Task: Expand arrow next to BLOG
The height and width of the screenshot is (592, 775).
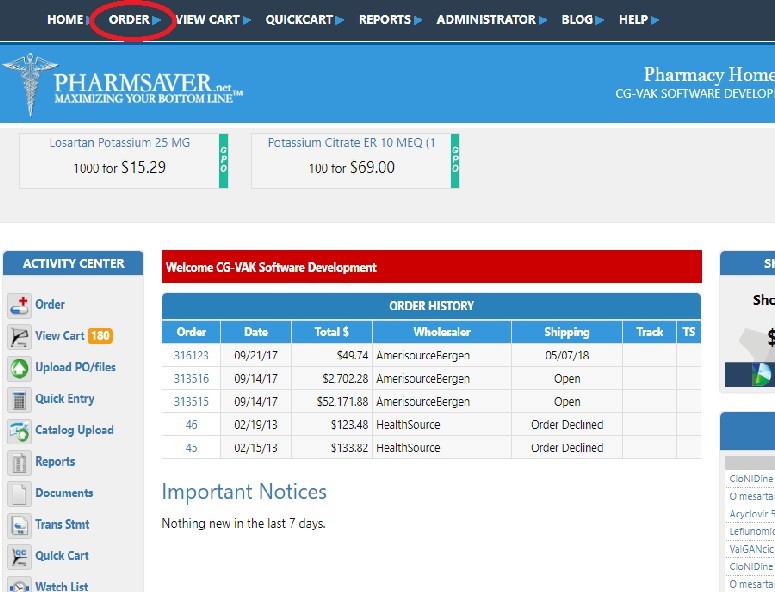Action: [600, 20]
